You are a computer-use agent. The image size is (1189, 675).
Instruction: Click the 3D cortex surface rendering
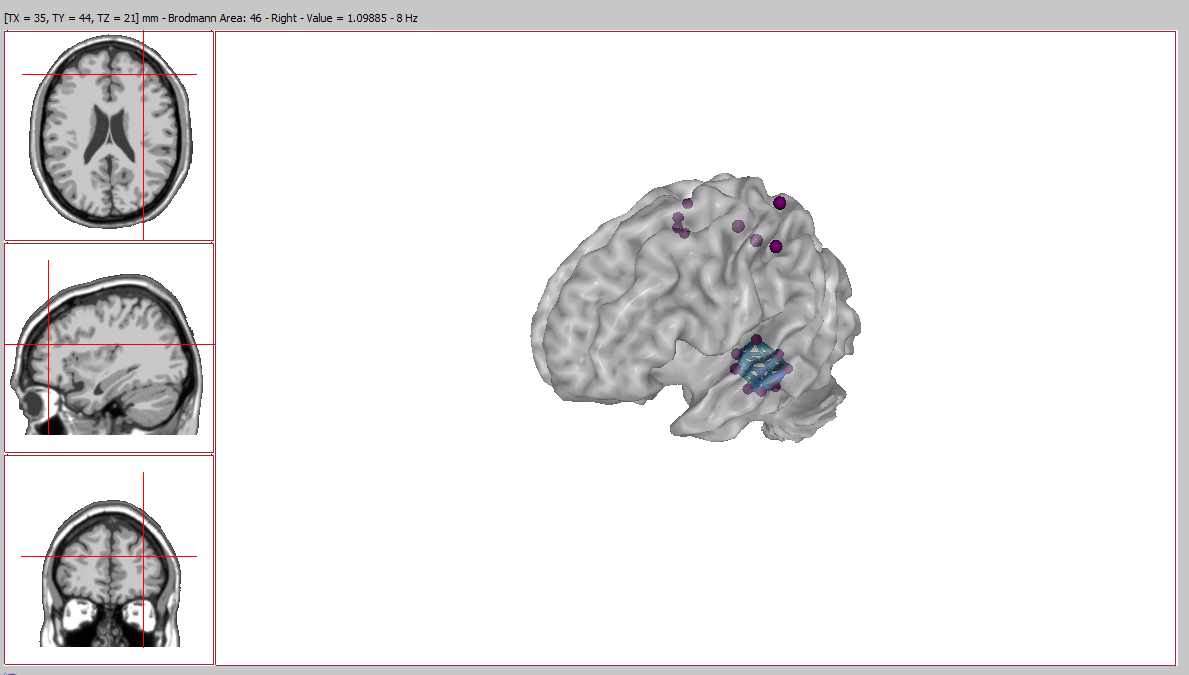(695, 309)
